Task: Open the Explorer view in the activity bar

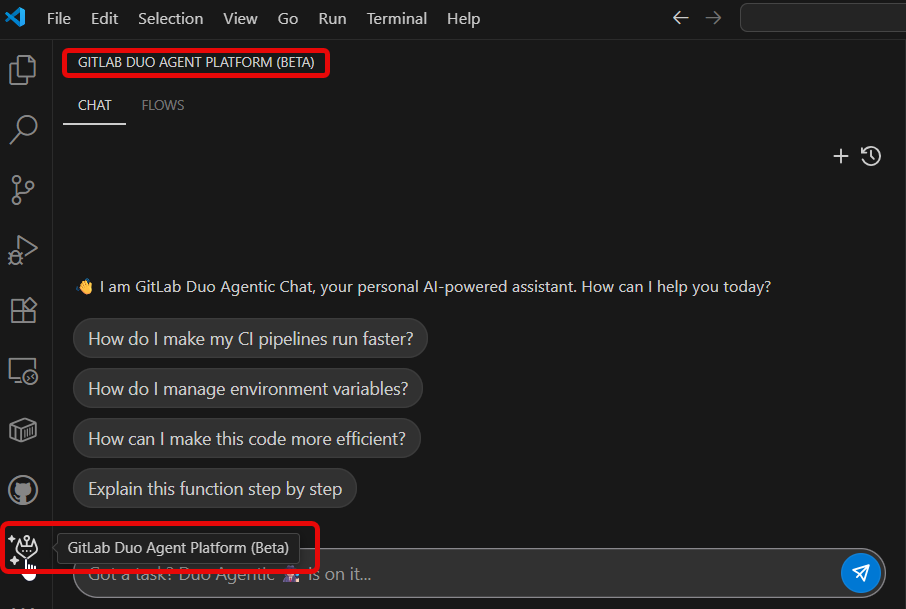Action: [x=23, y=70]
